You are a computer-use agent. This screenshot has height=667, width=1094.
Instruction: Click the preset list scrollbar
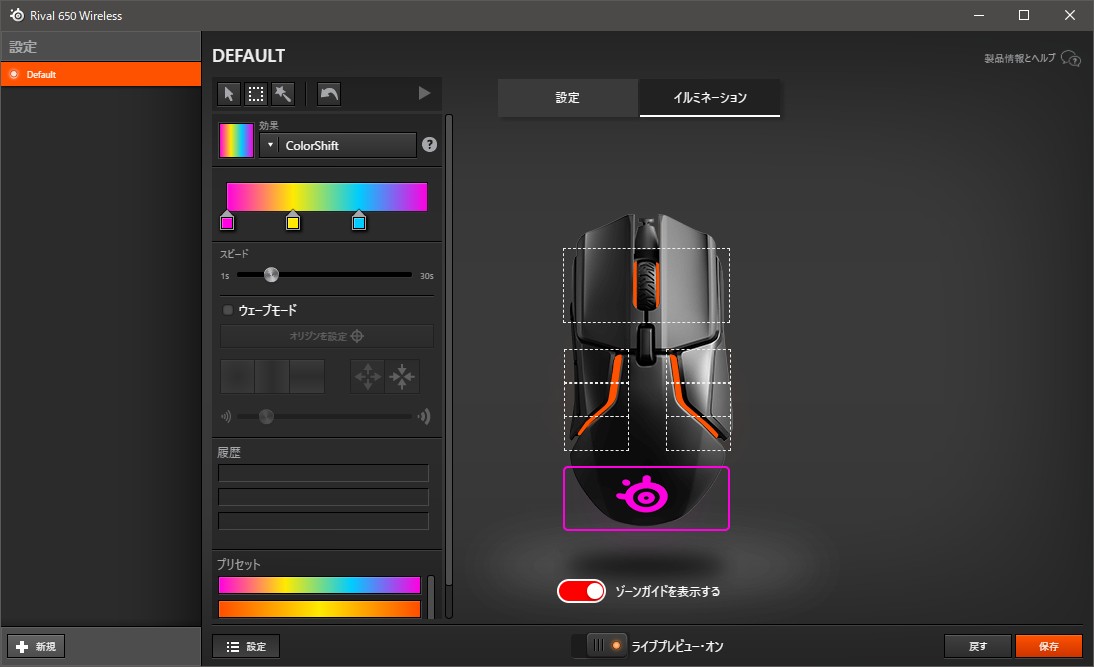click(431, 597)
